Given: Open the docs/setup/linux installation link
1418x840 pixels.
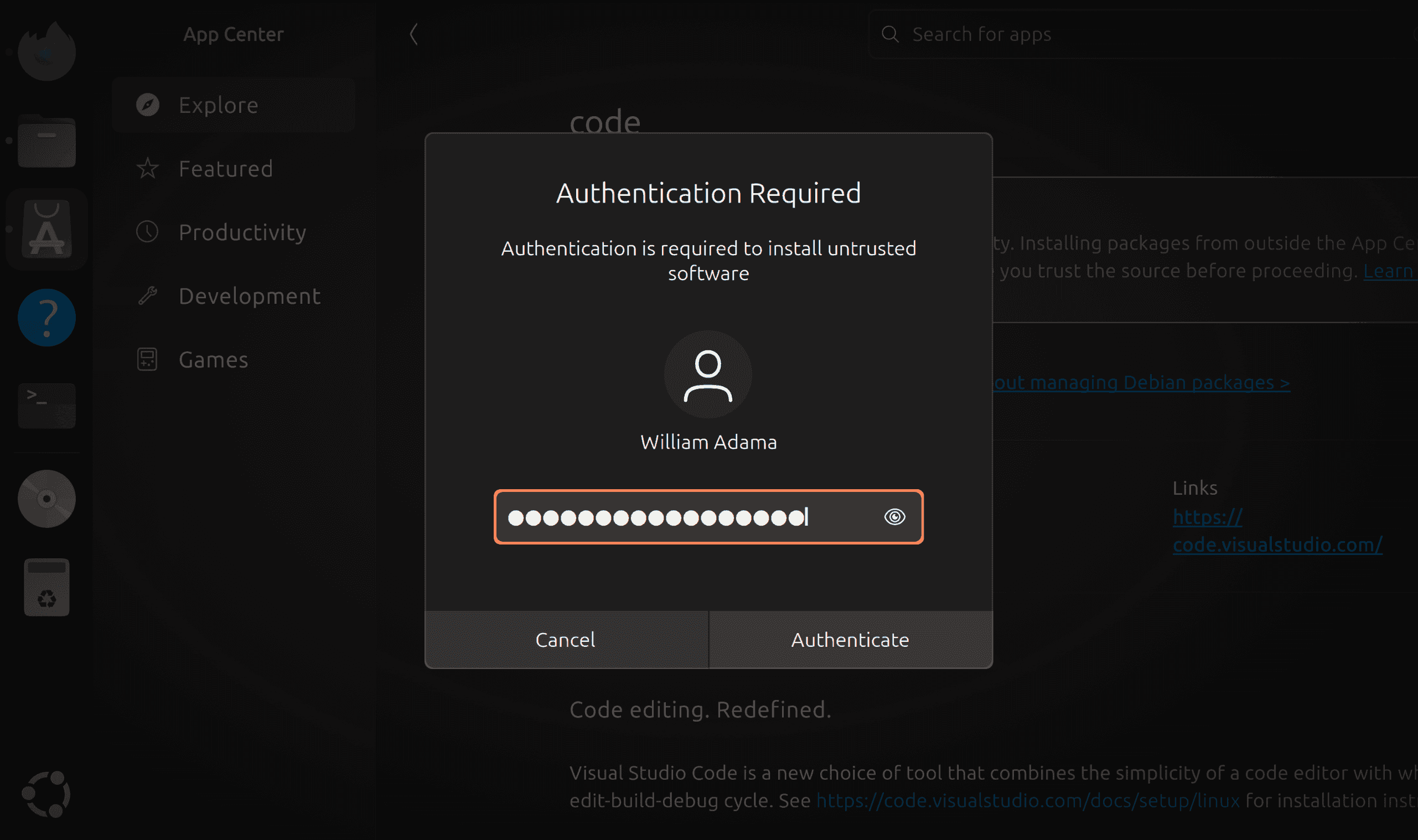Looking at the screenshot, I should click(1028, 800).
